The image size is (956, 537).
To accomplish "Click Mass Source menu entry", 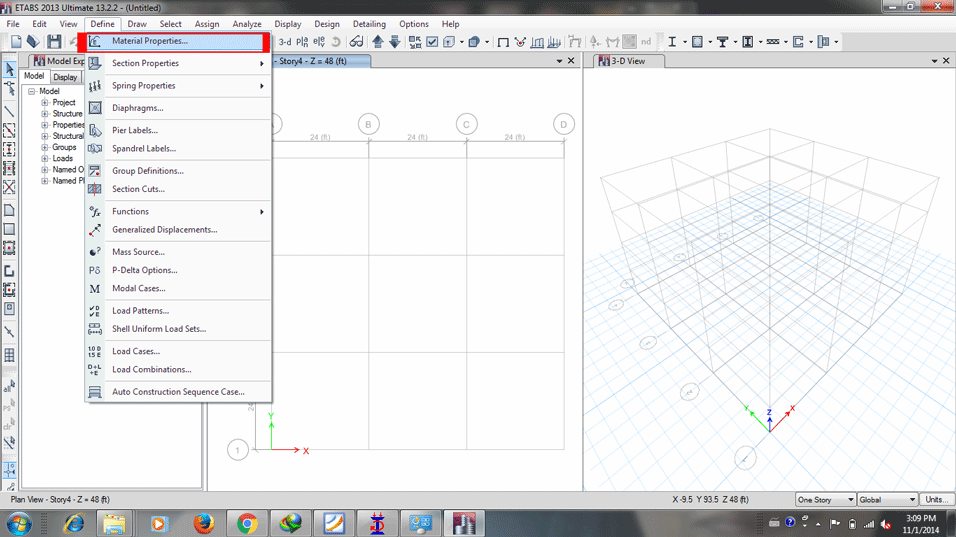I will pyautogui.click(x=177, y=252).
